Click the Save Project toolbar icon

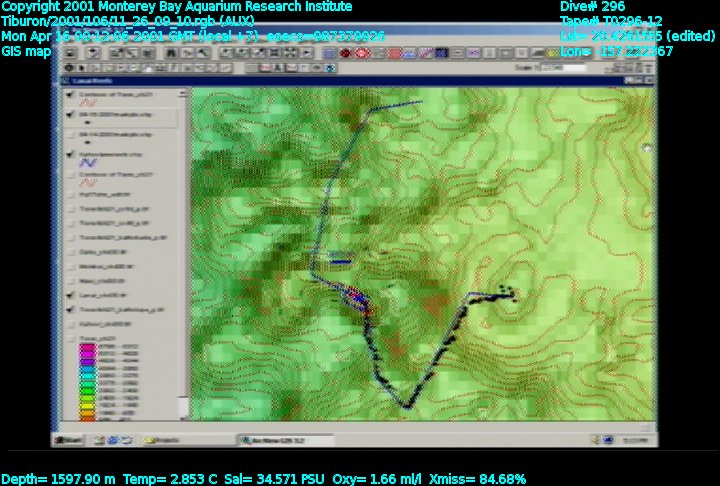coord(70,53)
